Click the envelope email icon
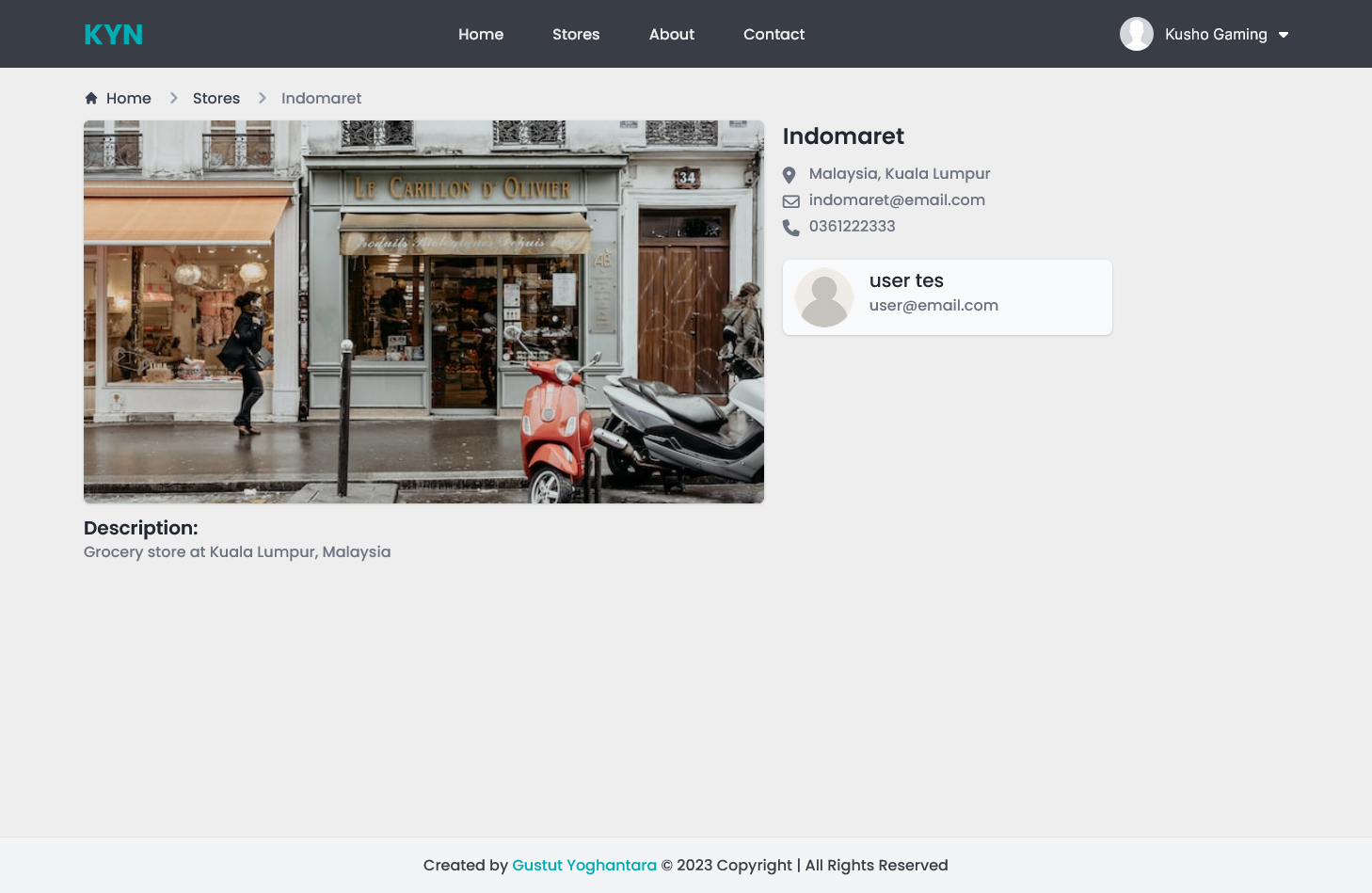 pos(791,201)
